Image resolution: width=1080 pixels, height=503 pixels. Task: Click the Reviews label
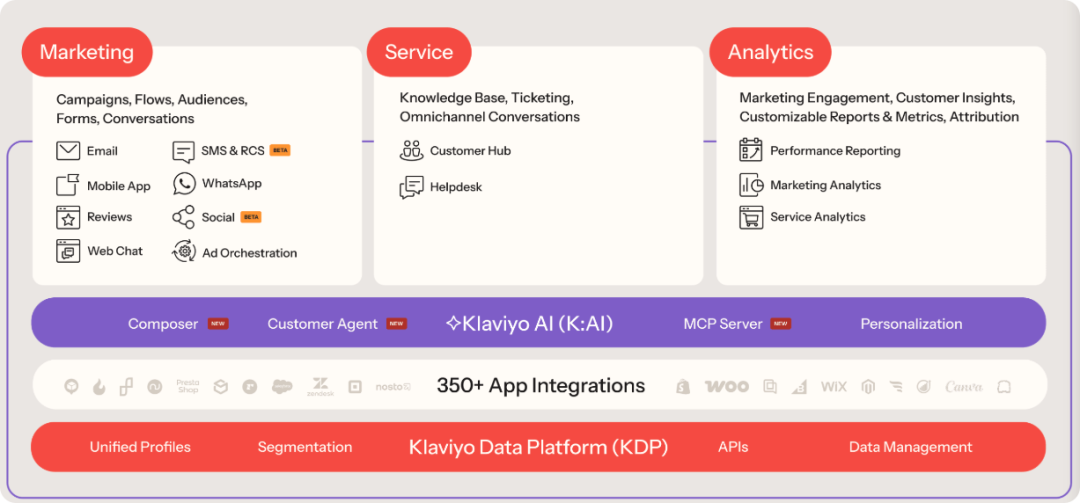tap(110, 217)
